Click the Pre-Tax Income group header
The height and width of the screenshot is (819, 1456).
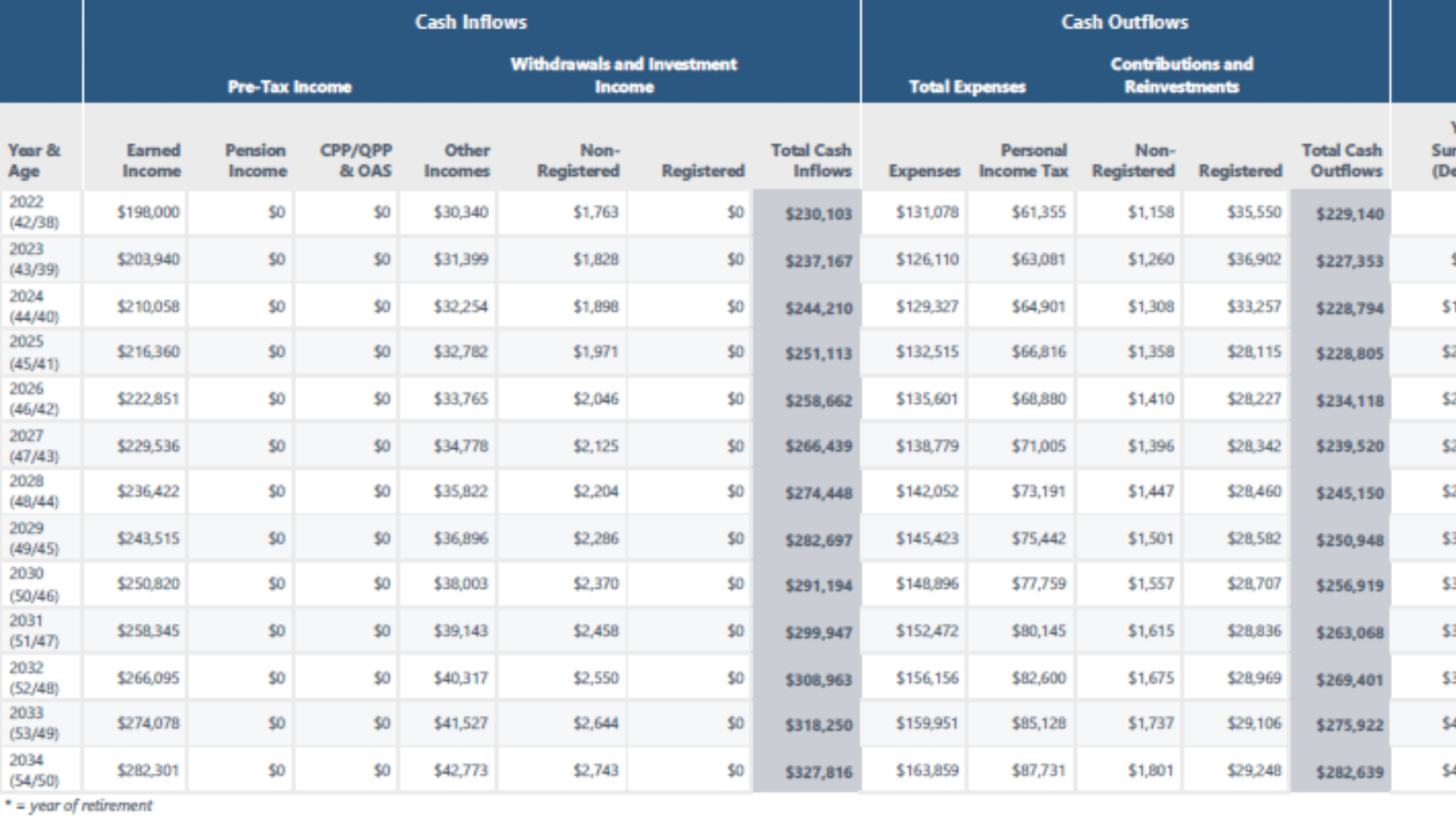click(x=290, y=86)
